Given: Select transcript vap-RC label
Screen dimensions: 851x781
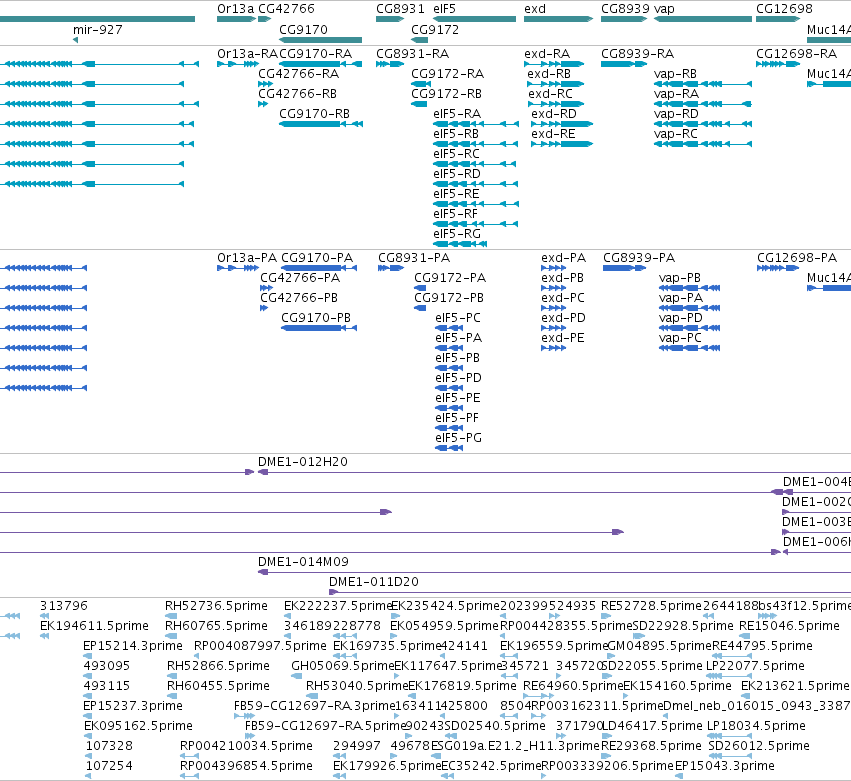Looking at the screenshot, I should tap(676, 134).
